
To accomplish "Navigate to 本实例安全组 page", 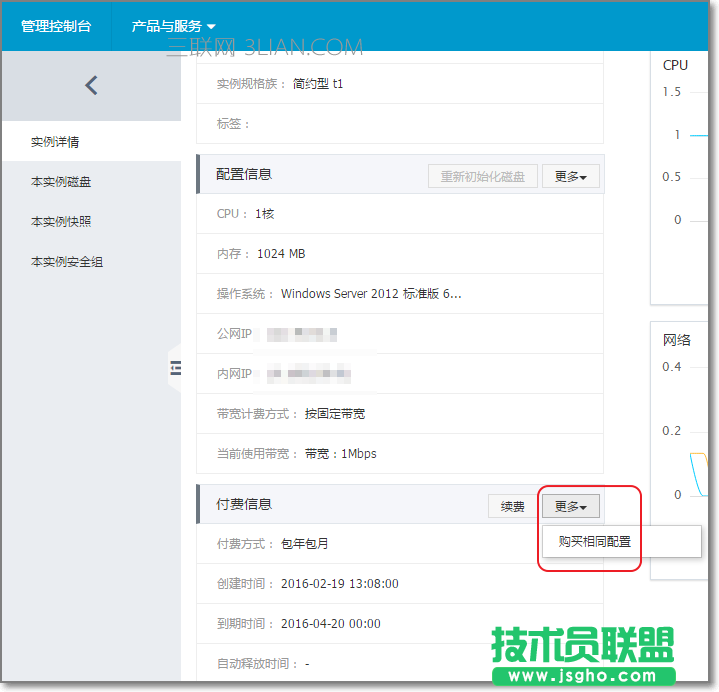I will pyautogui.click(x=67, y=262).
